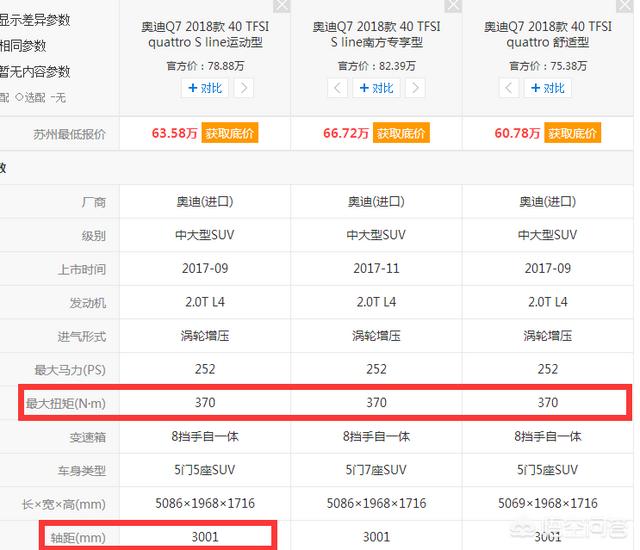This screenshot has height=550, width=640.
Task: Click the 5门7座SUV body type cell
Action: pyautogui.click(x=376, y=470)
